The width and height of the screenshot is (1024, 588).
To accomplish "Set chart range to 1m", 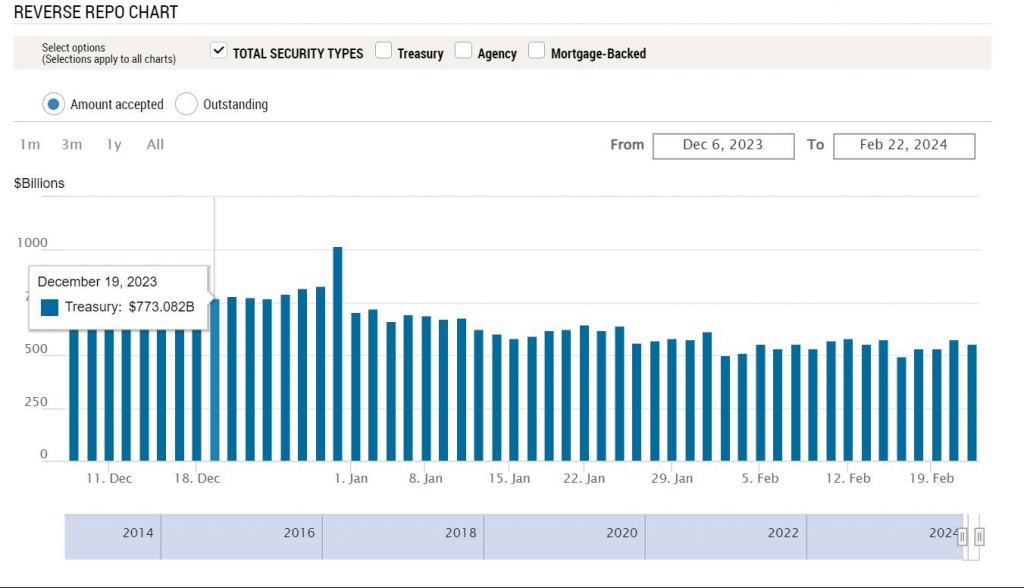I will tap(30, 145).
